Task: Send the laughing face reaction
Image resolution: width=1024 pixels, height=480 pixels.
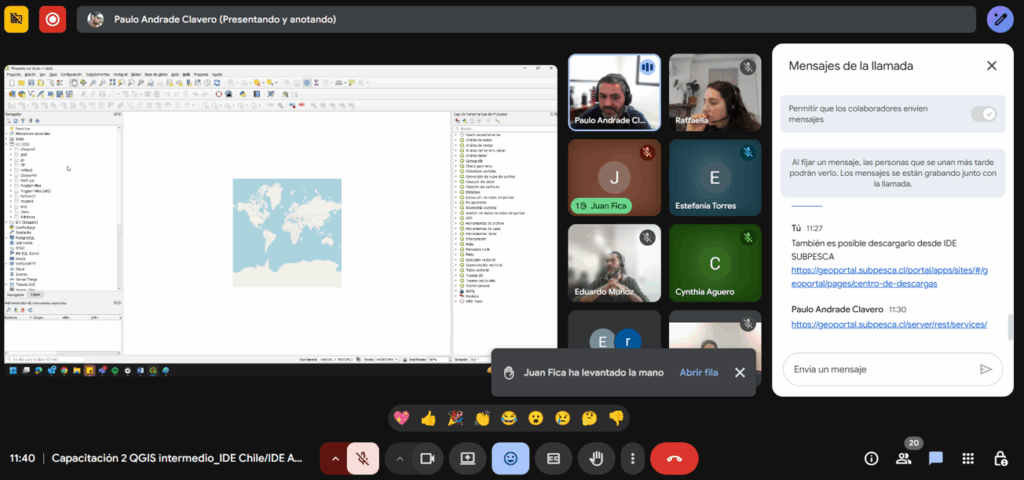Action: pyautogui.click(x=509, y=418)
